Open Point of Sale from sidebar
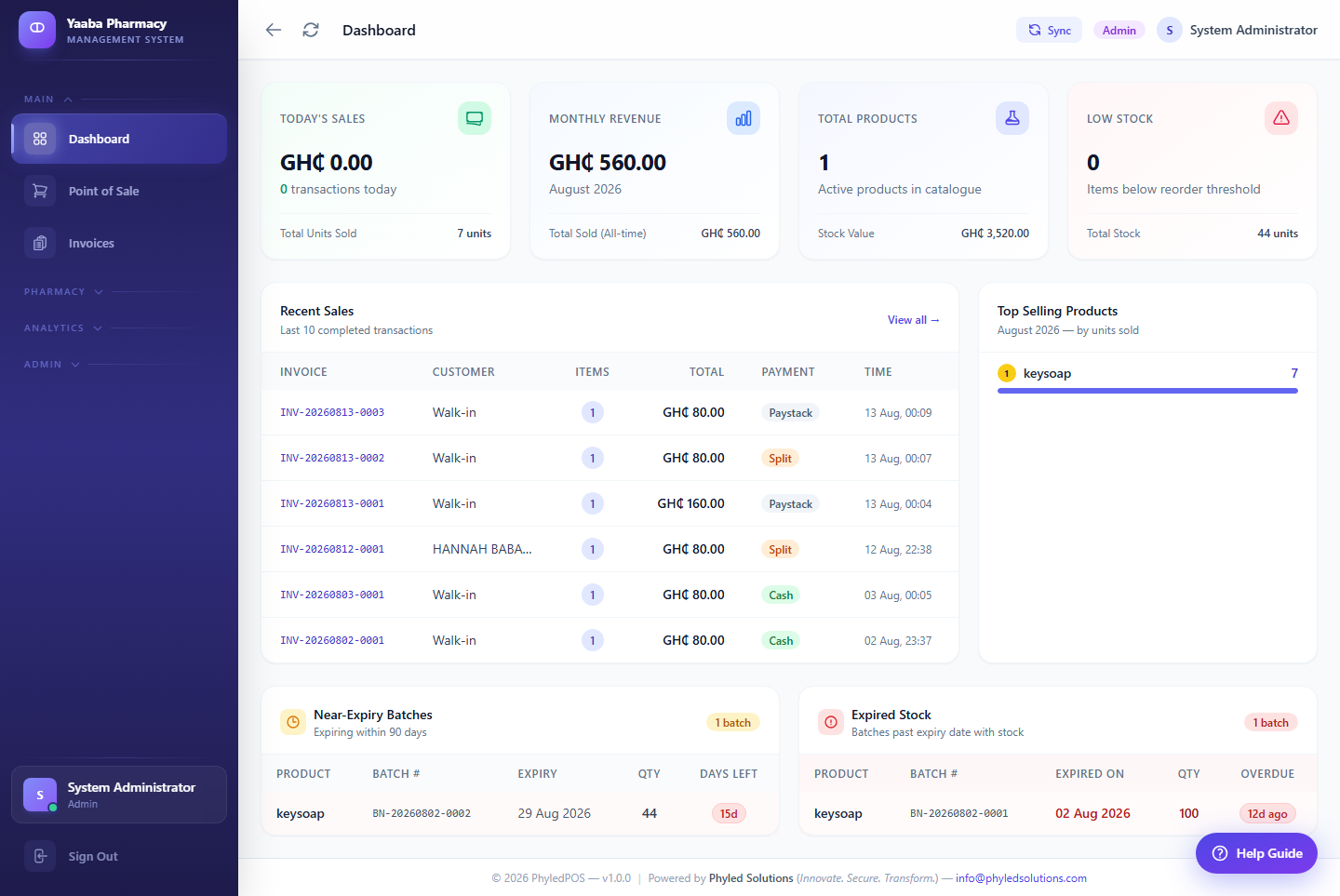 tap(119, 191)
